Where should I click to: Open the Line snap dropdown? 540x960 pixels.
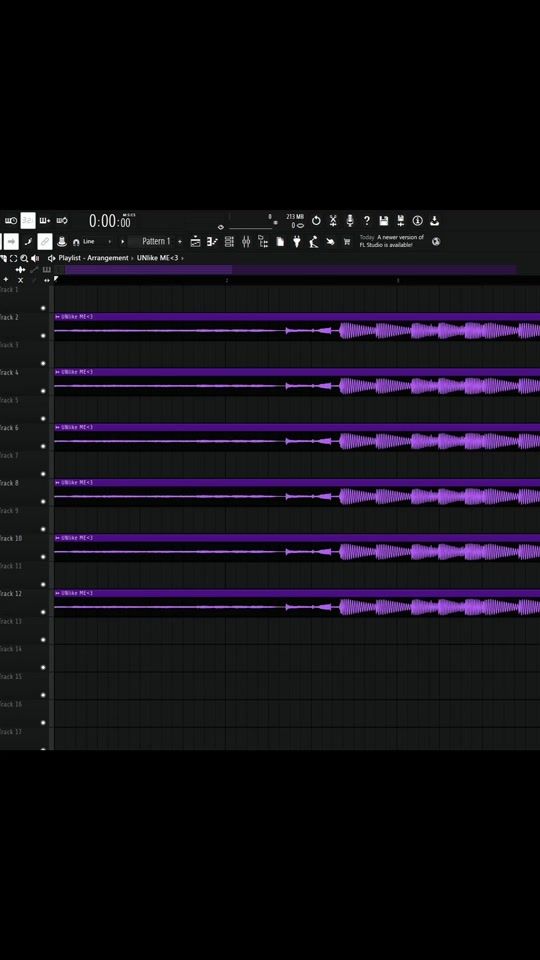pos(97,241)
